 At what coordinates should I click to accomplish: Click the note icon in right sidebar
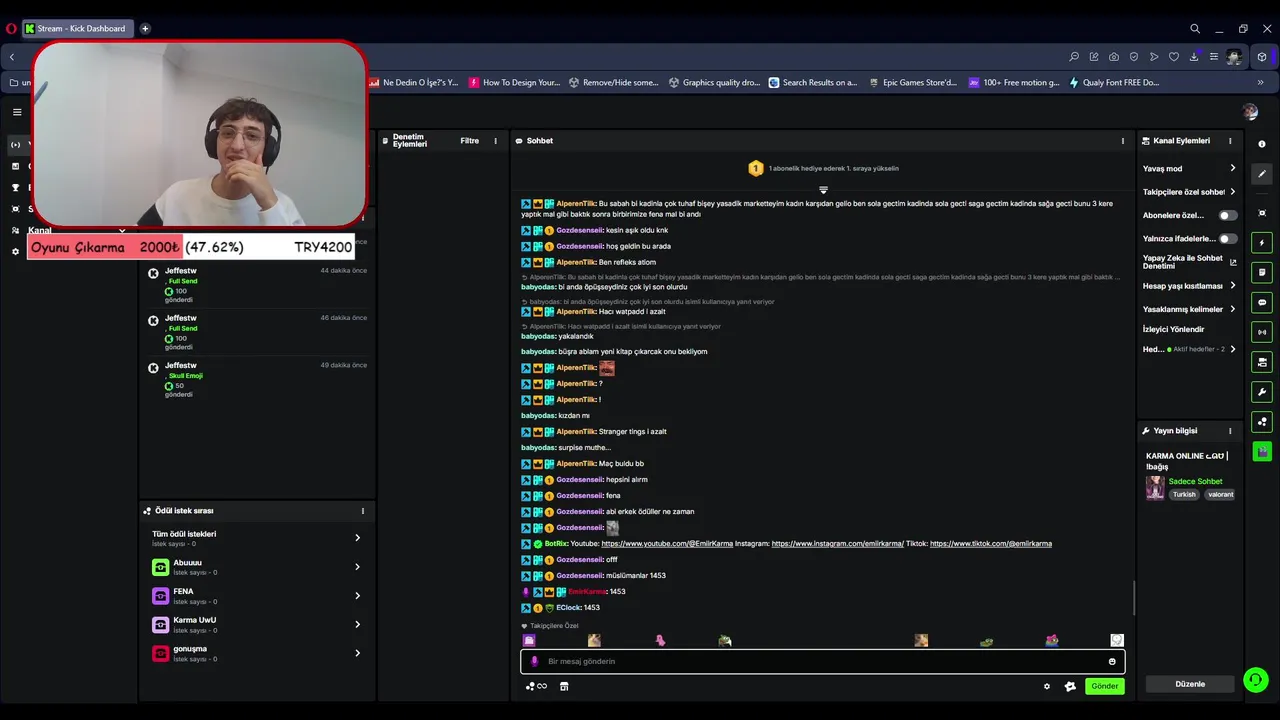(x=1262, y=273)
